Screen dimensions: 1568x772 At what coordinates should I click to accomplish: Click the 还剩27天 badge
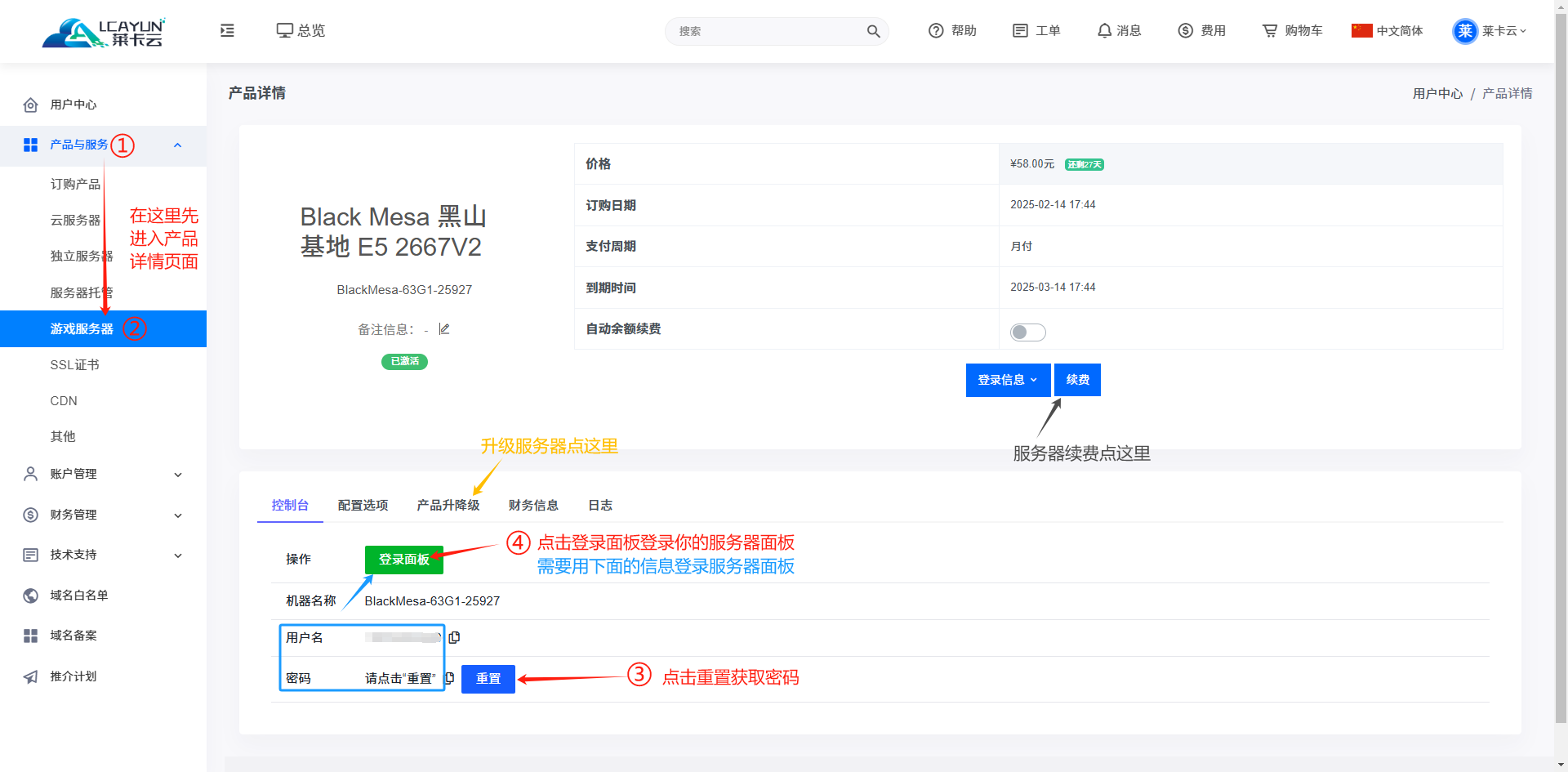(x=1085, y=164)
